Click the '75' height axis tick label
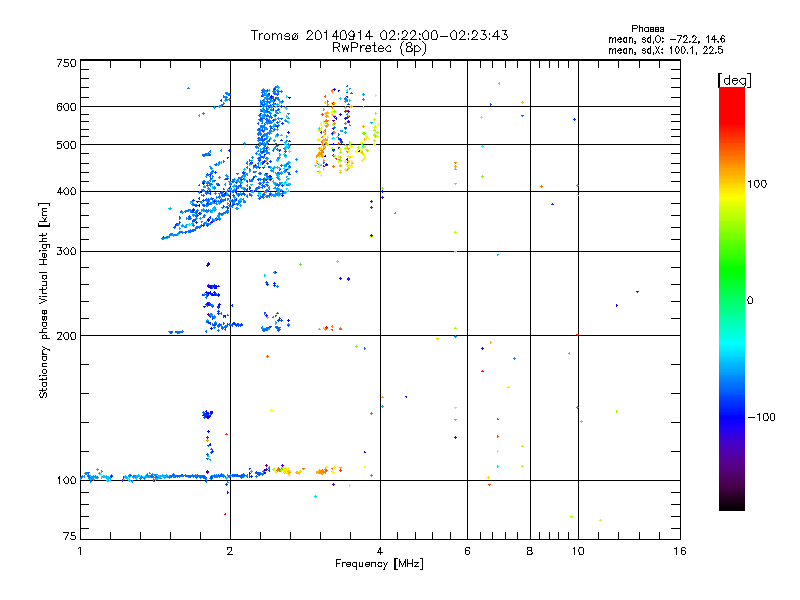800x600 pixels. click(70, 536)
